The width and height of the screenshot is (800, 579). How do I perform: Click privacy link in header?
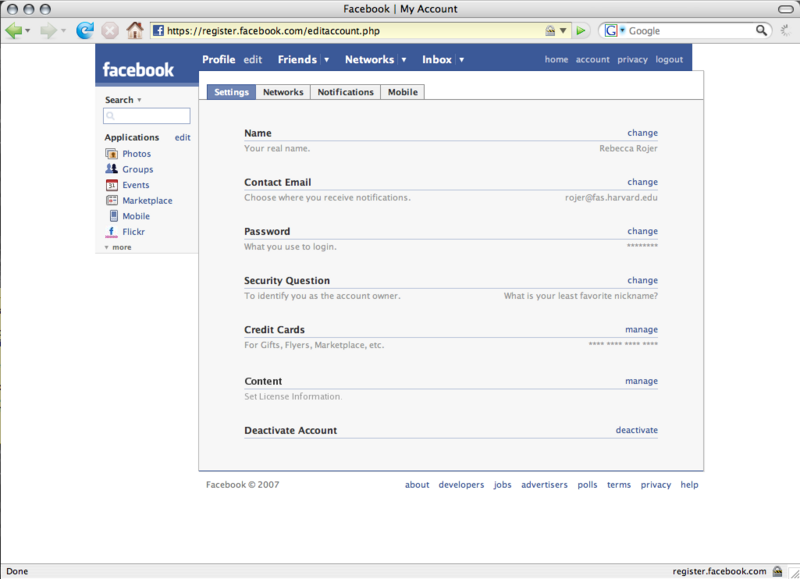632,60
